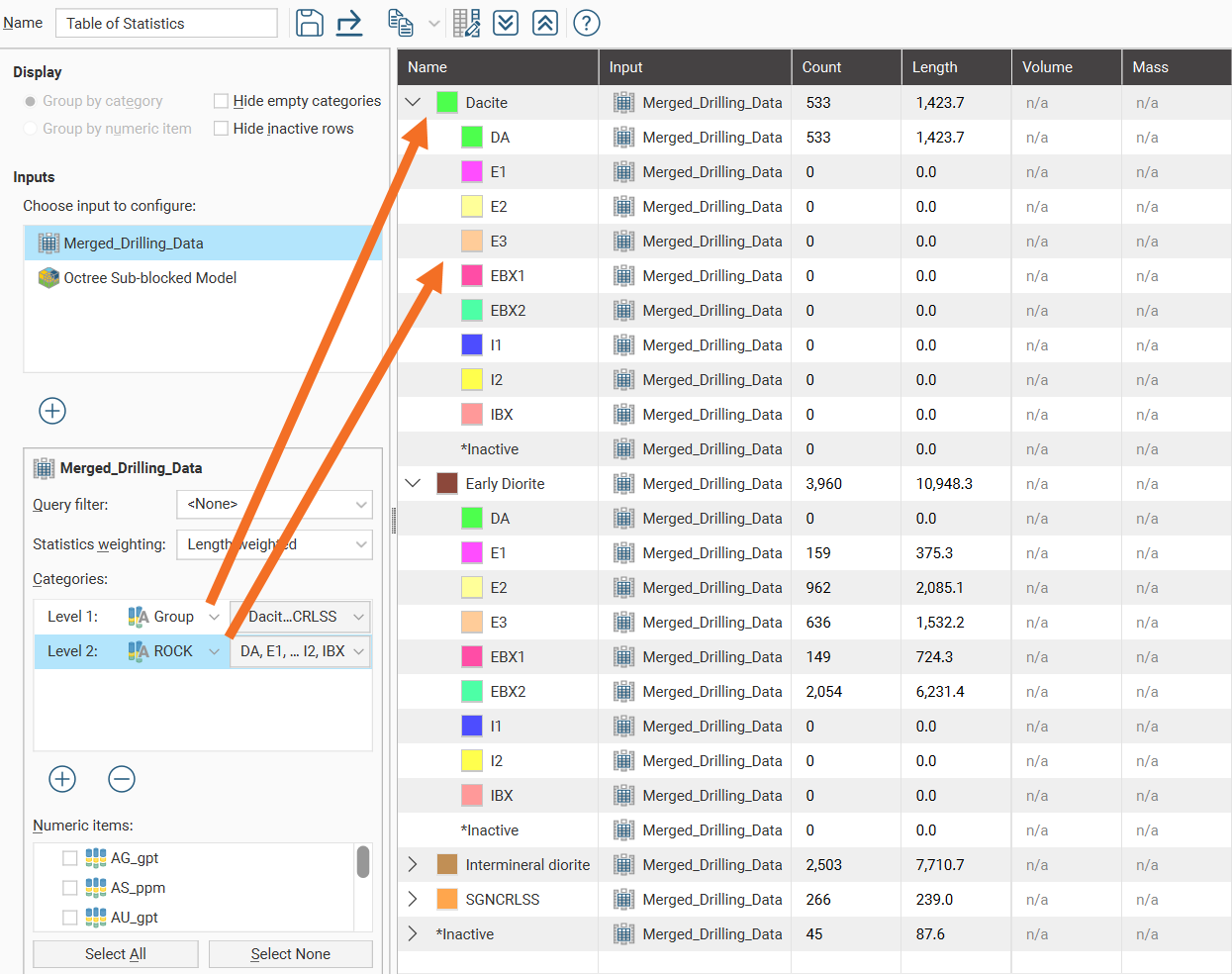Check the AG_gpt numeric item
1232x974 pixels.
70,858
